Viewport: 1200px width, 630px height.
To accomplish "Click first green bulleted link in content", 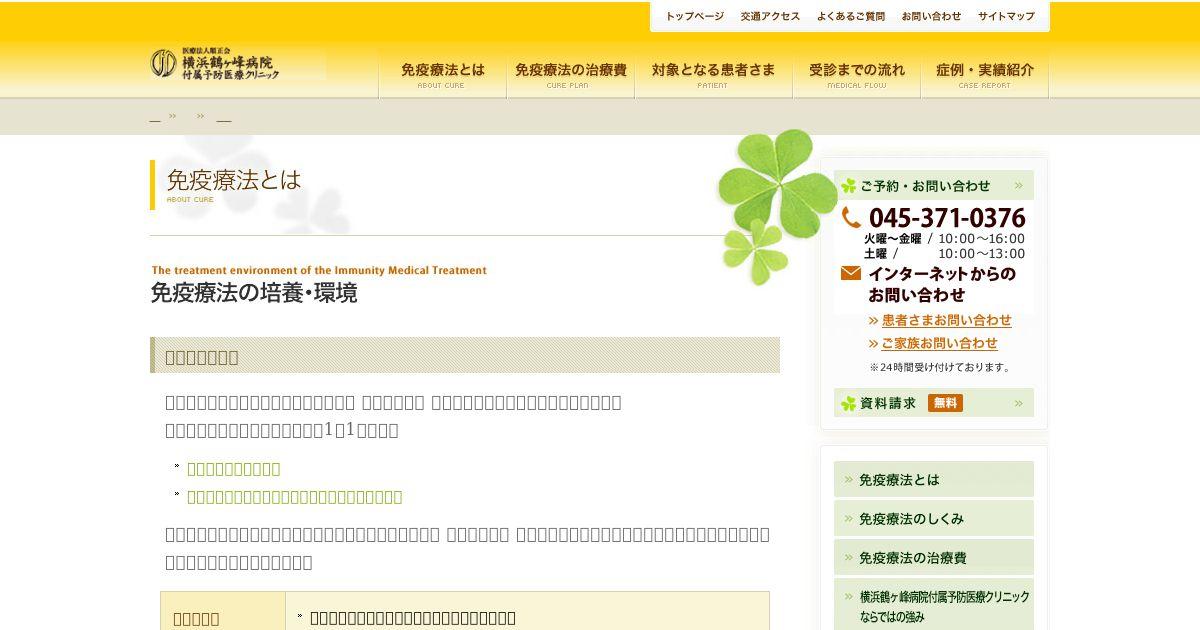I will (234, 469).
